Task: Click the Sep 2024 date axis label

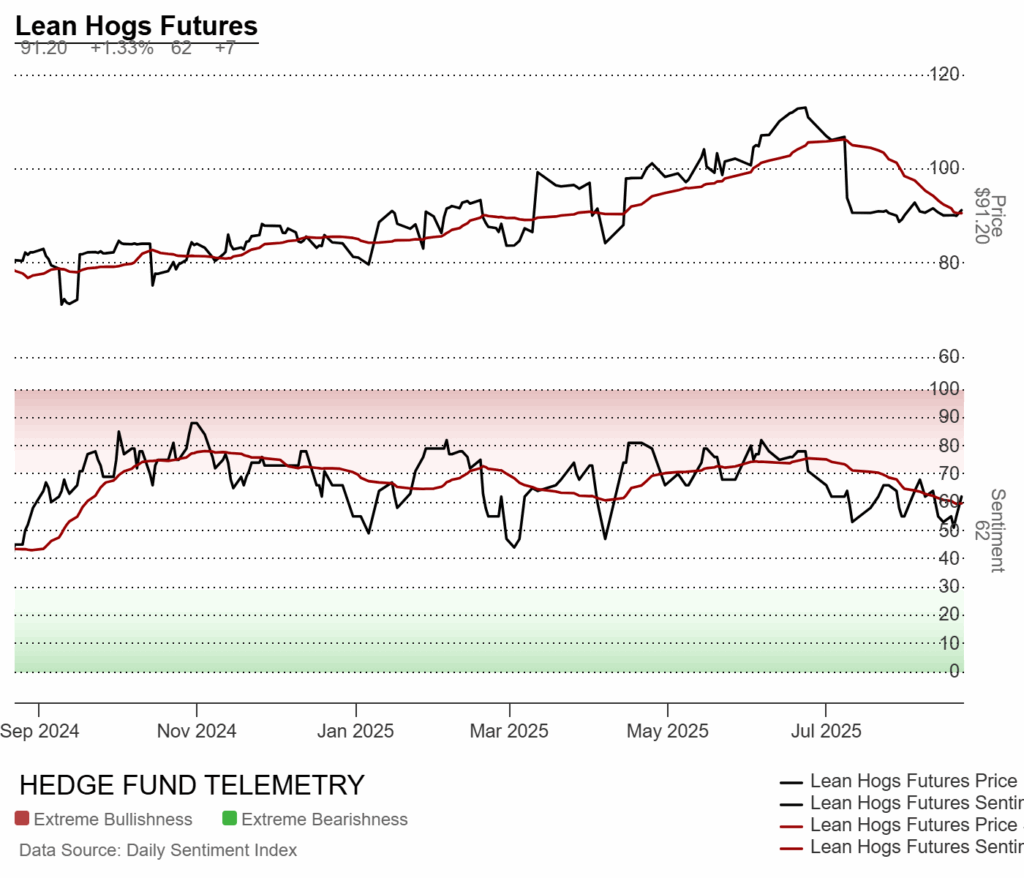Action: [x=40, y=731]
